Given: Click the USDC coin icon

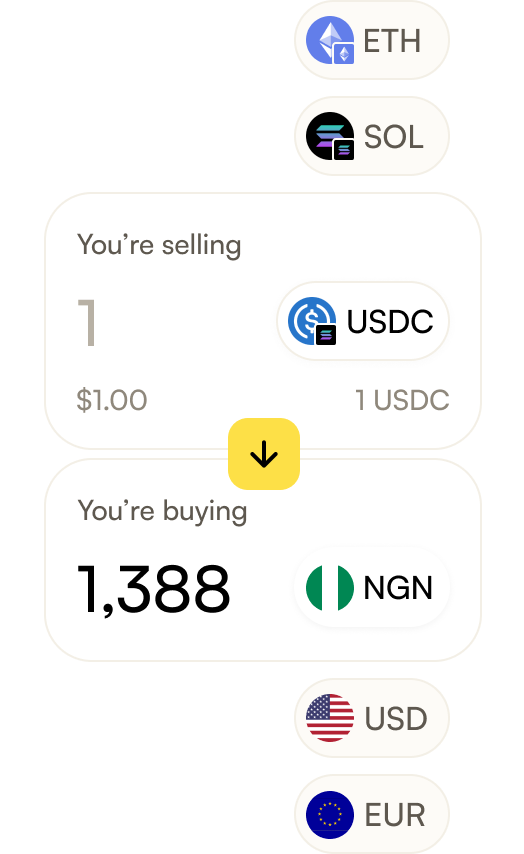Looking at the screenshot, I should tap(312, 321).
